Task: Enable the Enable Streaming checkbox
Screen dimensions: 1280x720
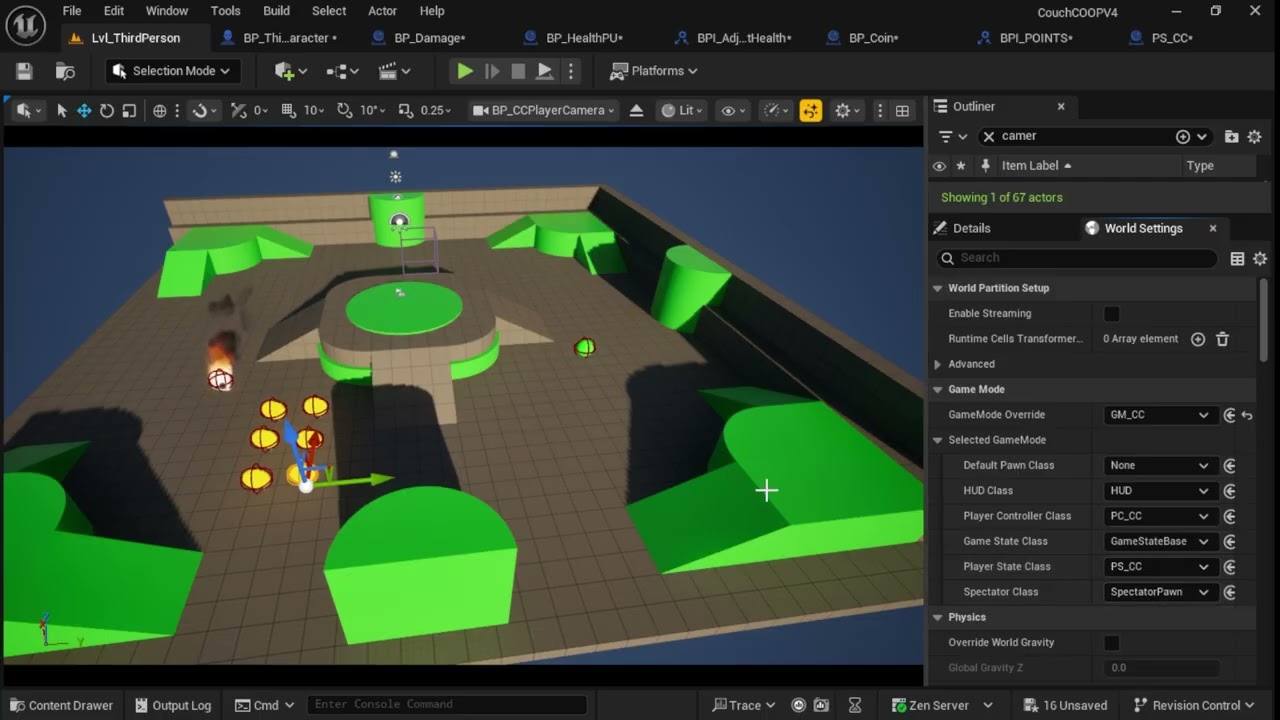Action: tap(1111, 314)
